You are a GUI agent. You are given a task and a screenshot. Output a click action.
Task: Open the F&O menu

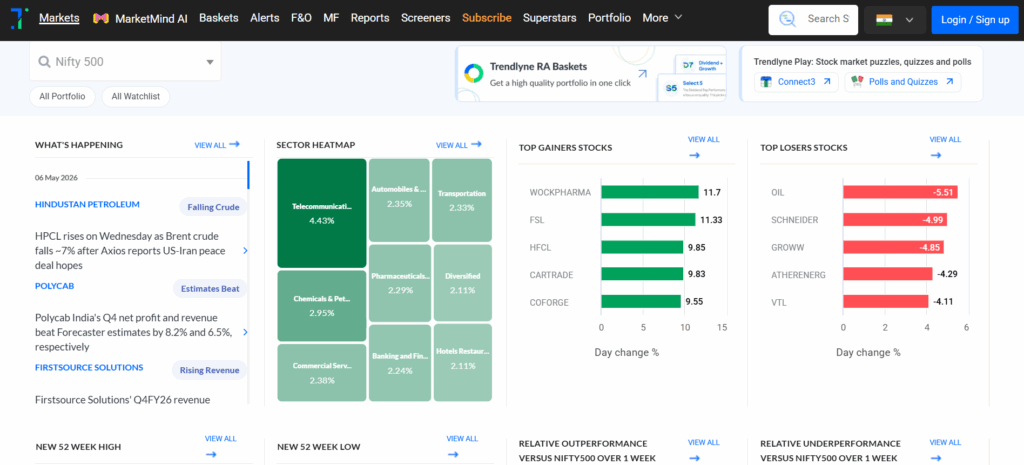301,18
